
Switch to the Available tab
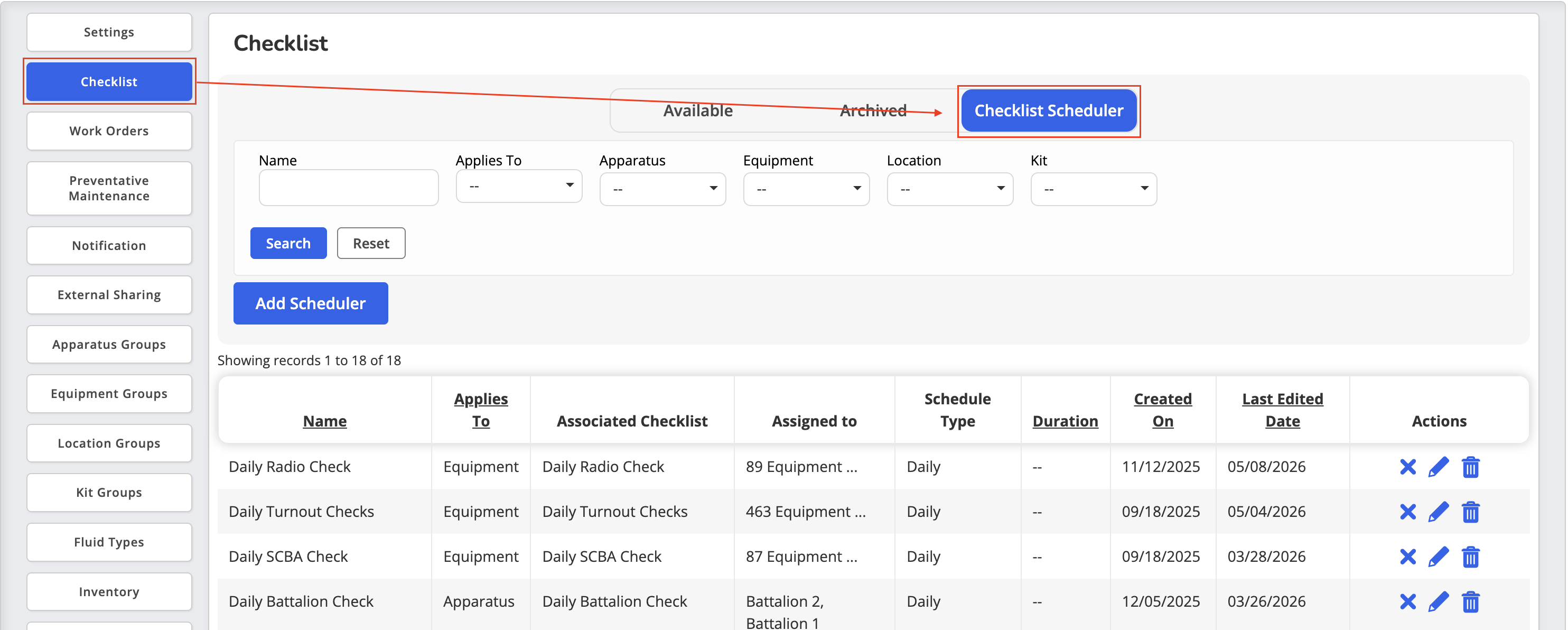pos(697,111)
